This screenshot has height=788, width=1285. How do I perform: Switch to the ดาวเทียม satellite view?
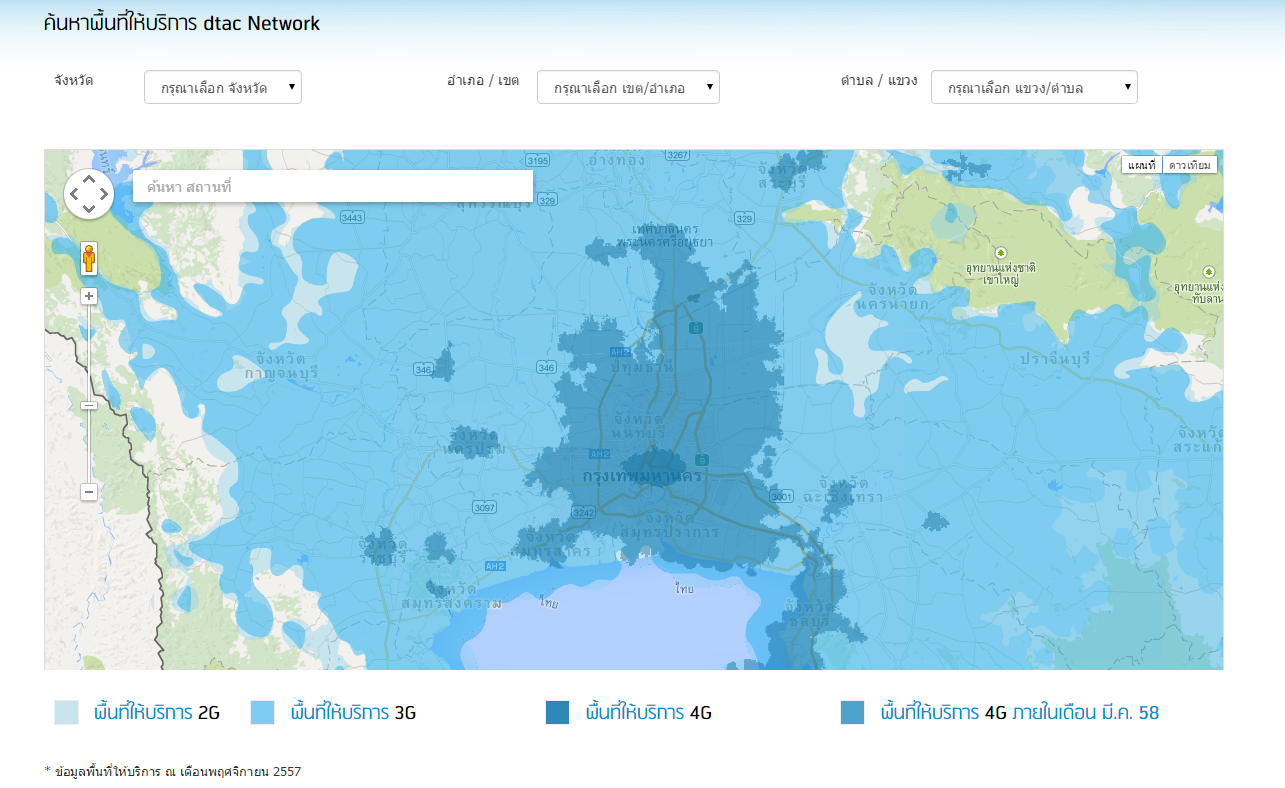1190,165
